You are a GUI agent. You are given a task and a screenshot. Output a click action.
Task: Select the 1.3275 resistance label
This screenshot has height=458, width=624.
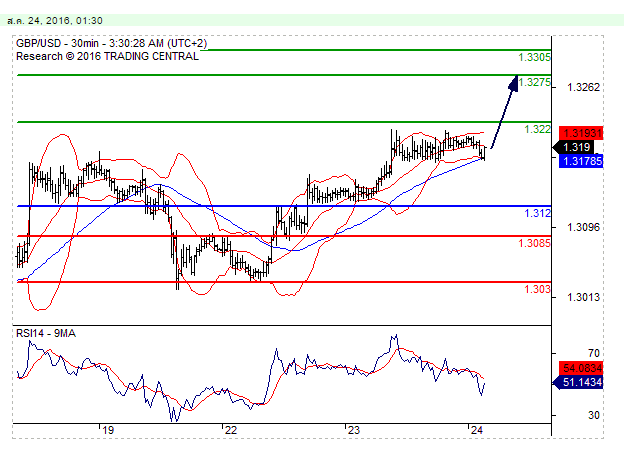(x=534, y=82)
